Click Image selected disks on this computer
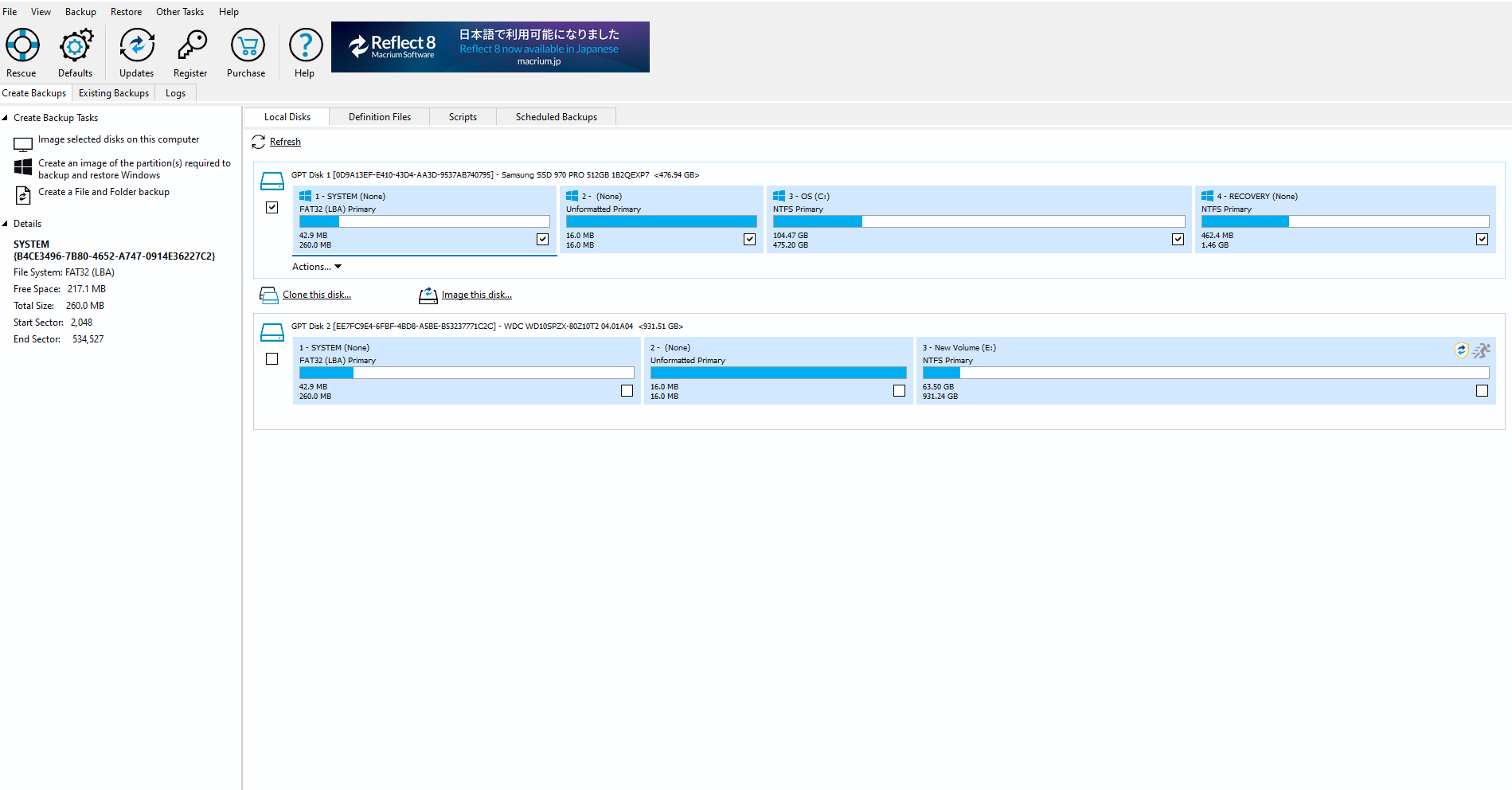This screenshot has width=1512, height=790. coord(119,139)
